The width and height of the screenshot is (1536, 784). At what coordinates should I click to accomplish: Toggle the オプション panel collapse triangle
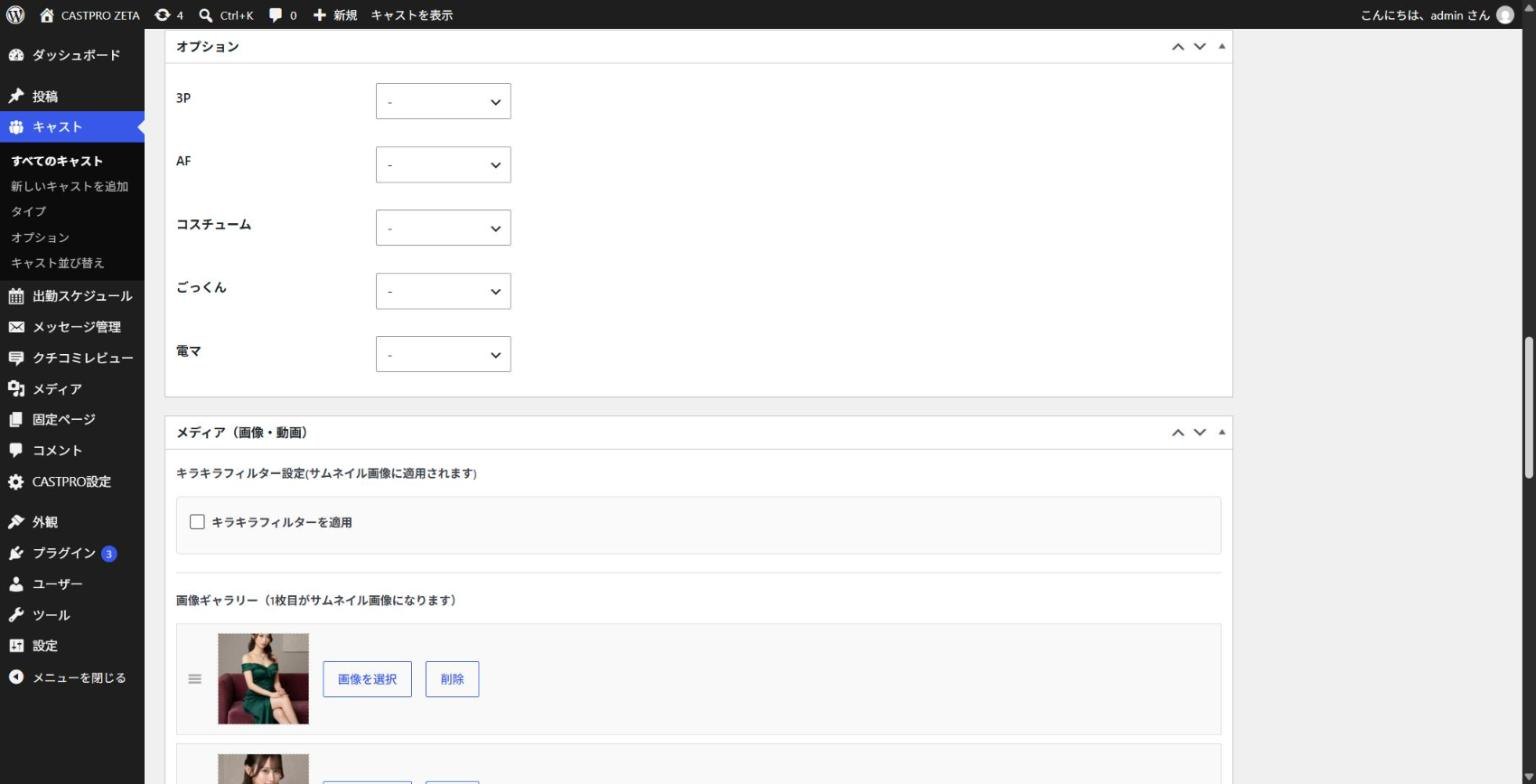tap(1222, 46)
